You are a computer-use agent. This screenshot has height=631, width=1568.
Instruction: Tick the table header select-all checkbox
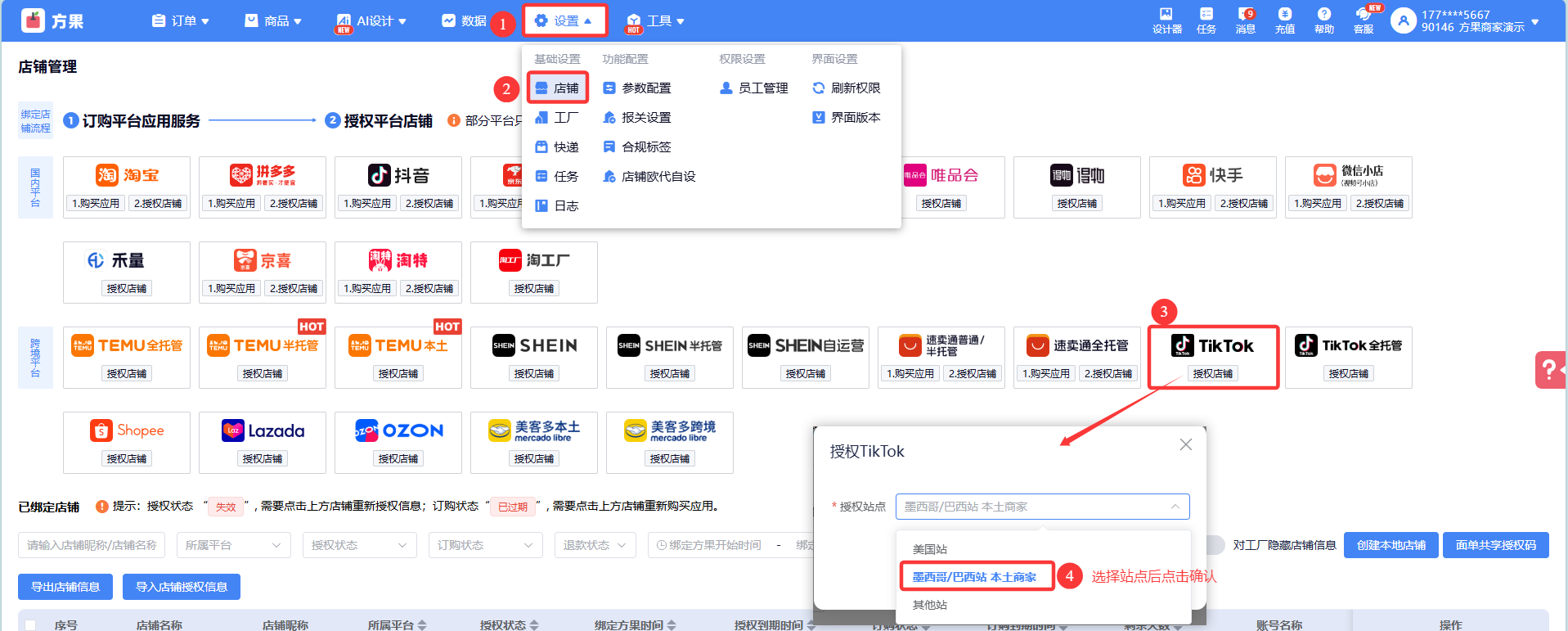pyautogui.click(x=30, y=625)
